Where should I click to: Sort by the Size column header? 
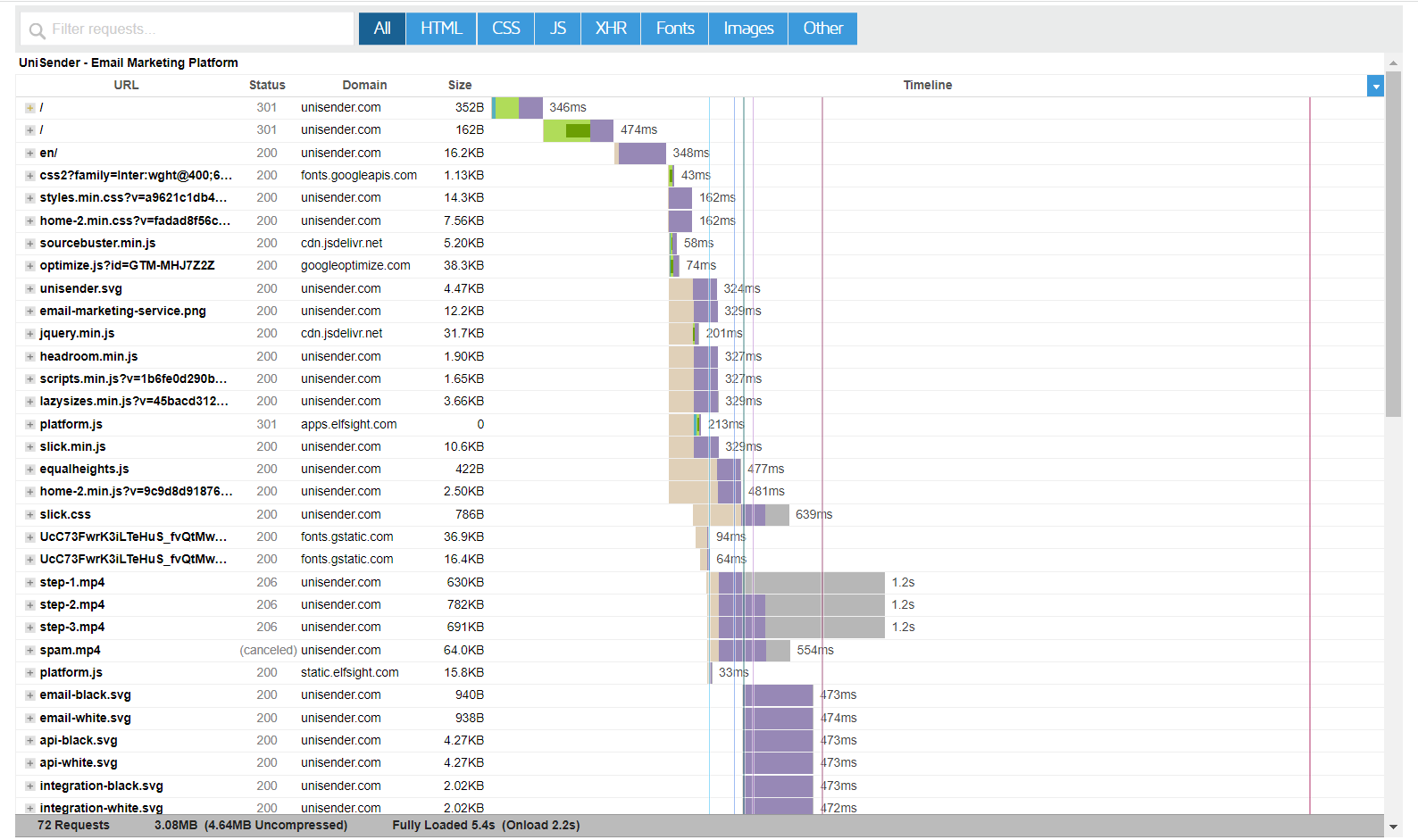tap(460, 85)
